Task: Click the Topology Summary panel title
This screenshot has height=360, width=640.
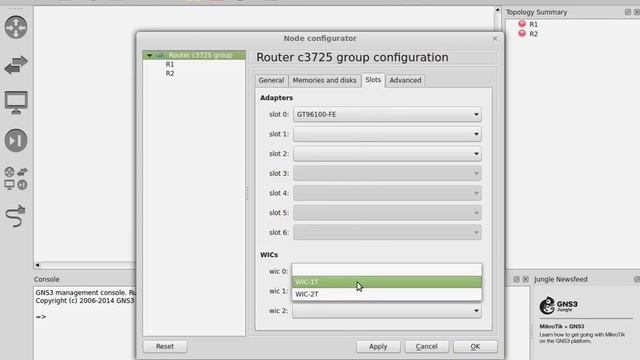Action: tap(537, 12)
